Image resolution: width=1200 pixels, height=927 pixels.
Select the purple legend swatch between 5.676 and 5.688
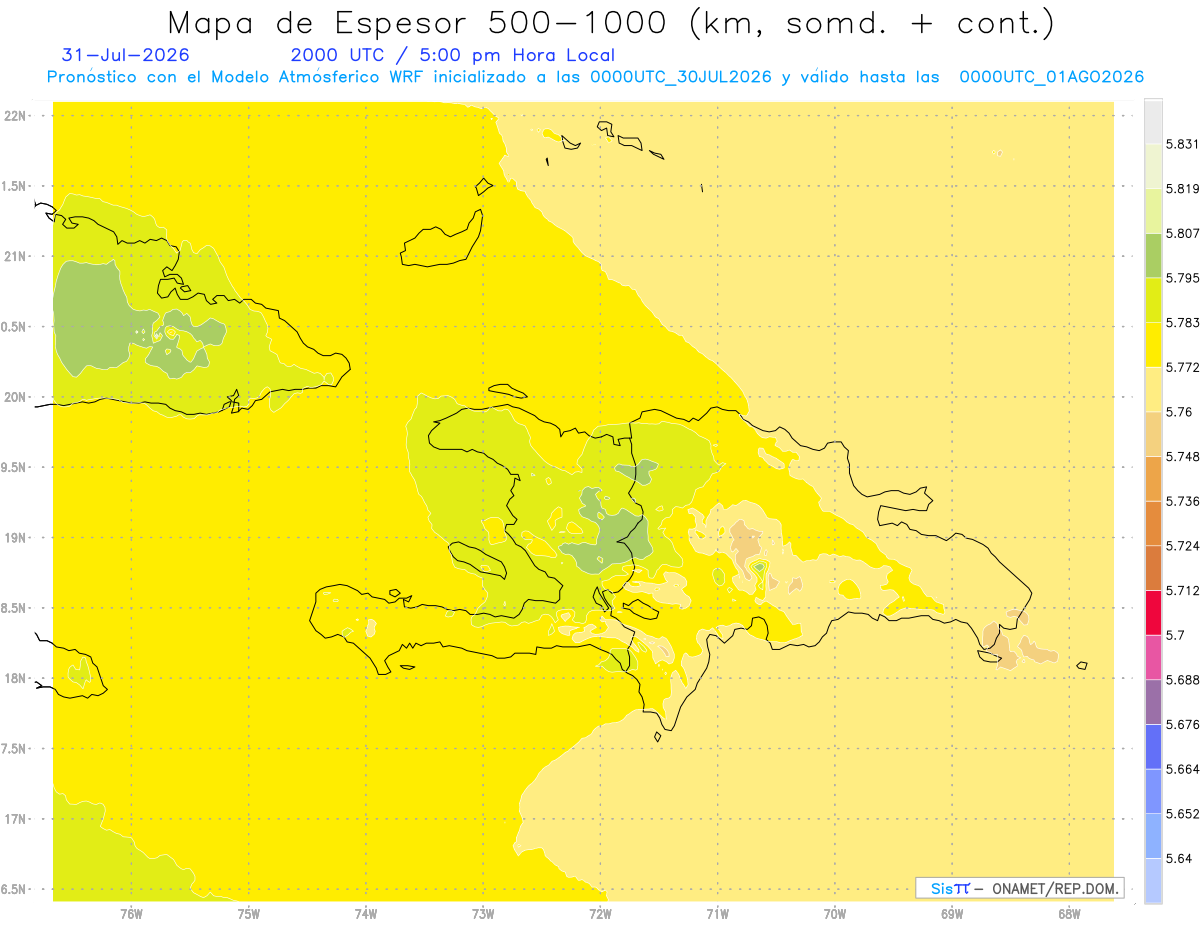coord(1153,701)
